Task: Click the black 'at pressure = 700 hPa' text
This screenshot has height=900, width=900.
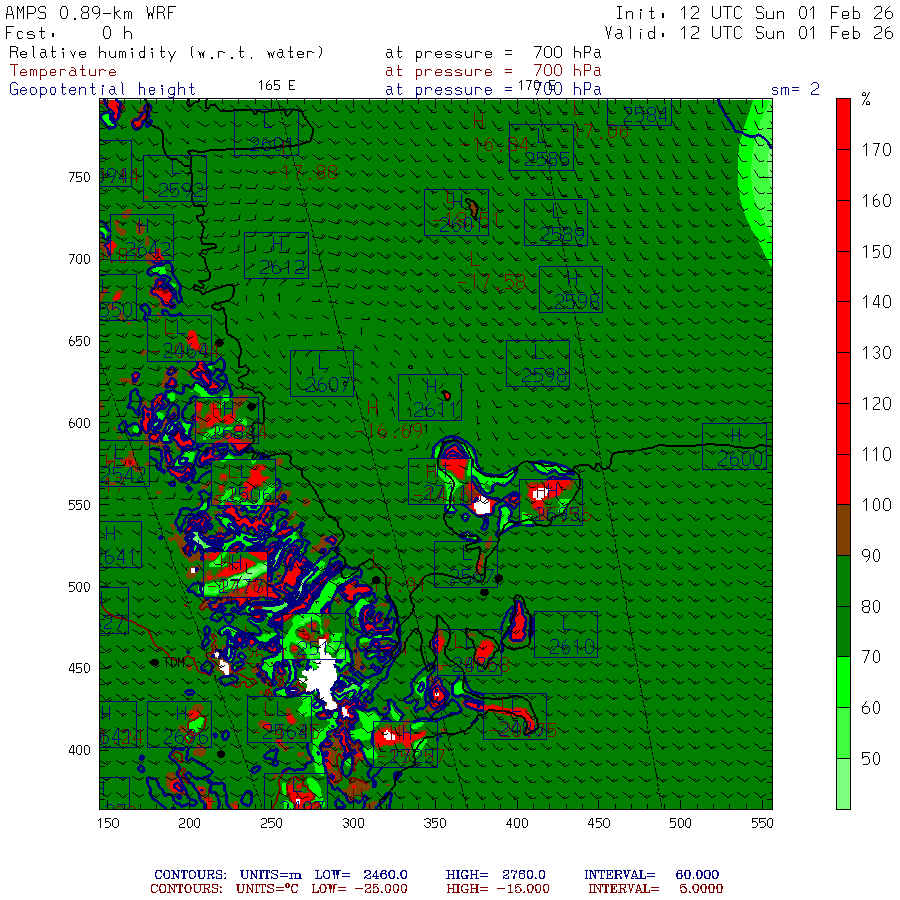Action: [x=493, y=53]
